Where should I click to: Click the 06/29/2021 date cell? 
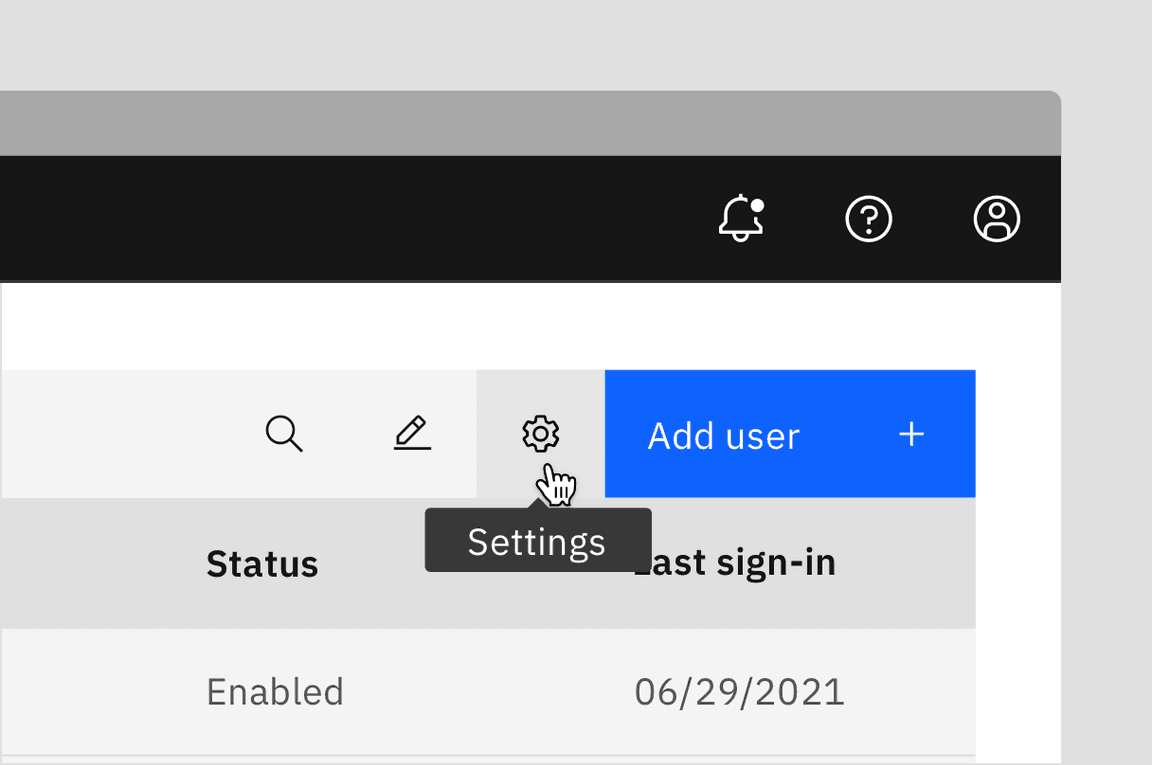(739, 692)
